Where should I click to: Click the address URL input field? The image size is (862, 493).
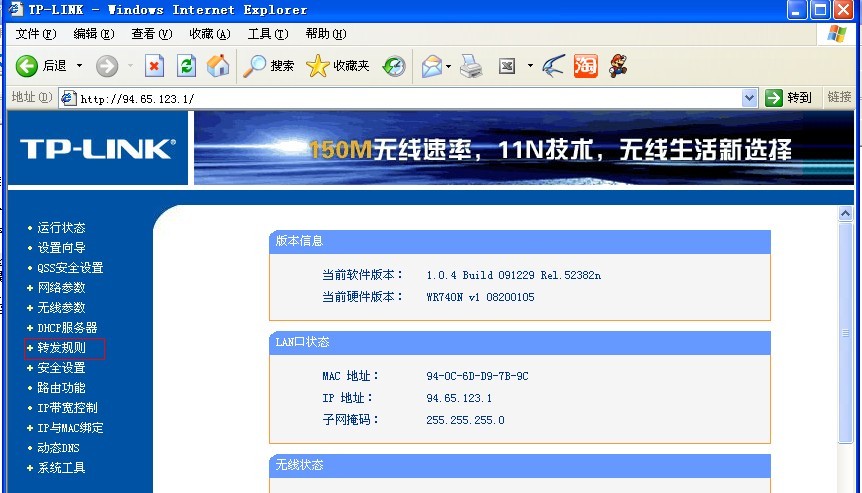400,98
